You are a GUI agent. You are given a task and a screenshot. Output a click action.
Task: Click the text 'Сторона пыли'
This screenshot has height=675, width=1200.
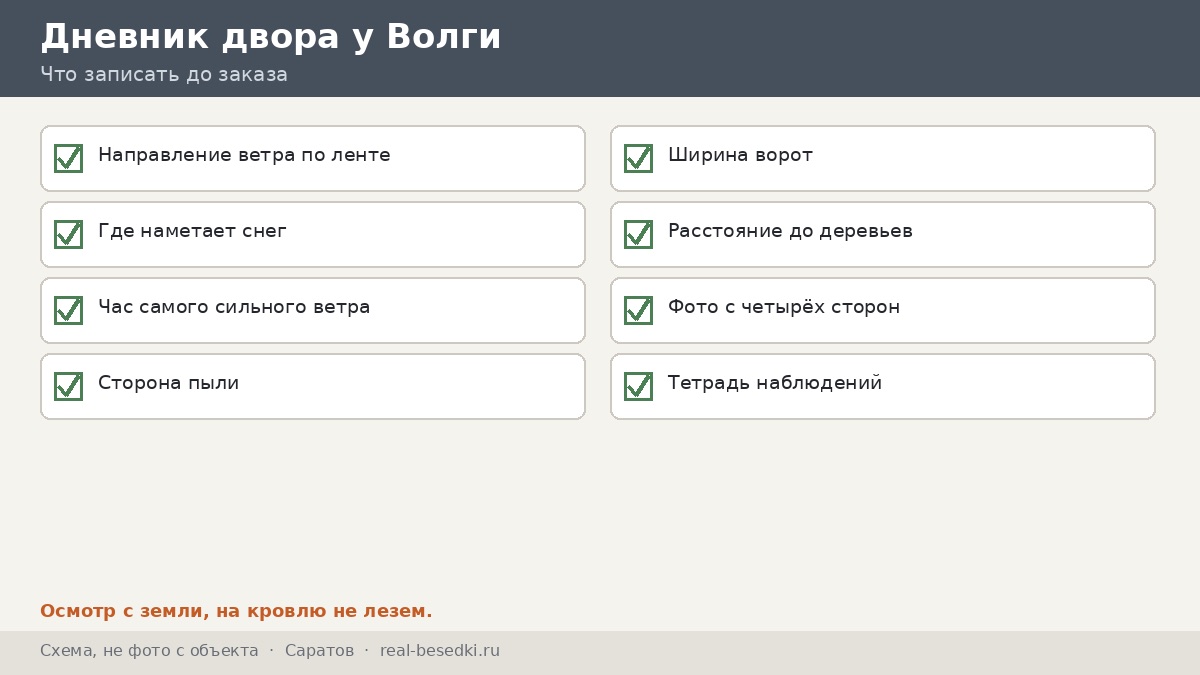(168, 383)
